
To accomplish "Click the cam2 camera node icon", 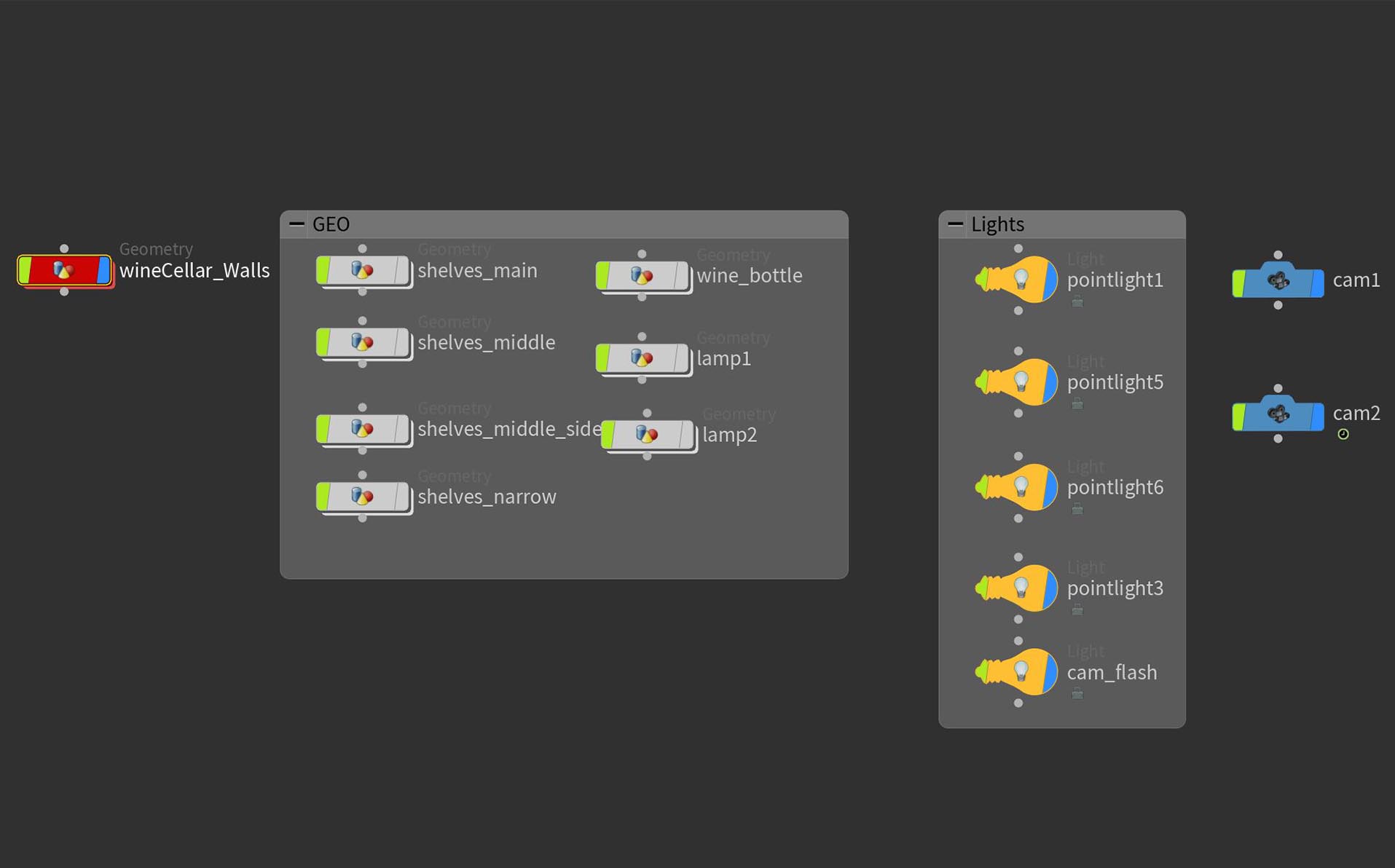I will point(1278,414).
